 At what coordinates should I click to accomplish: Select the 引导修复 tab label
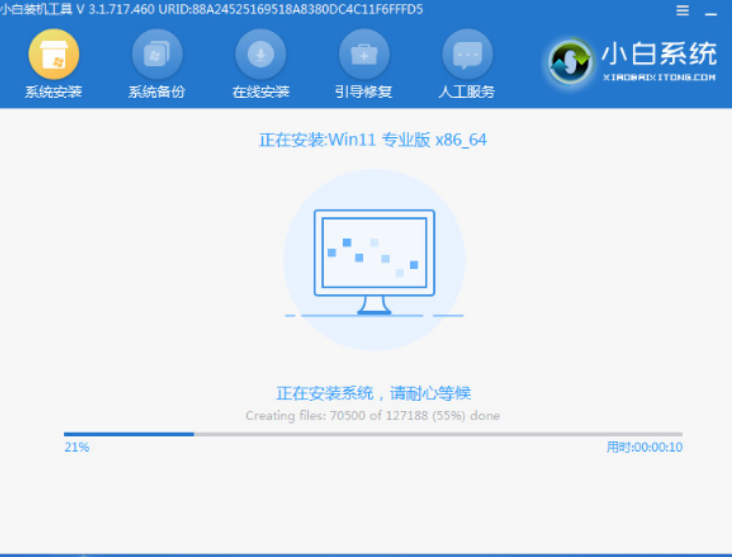364,92
